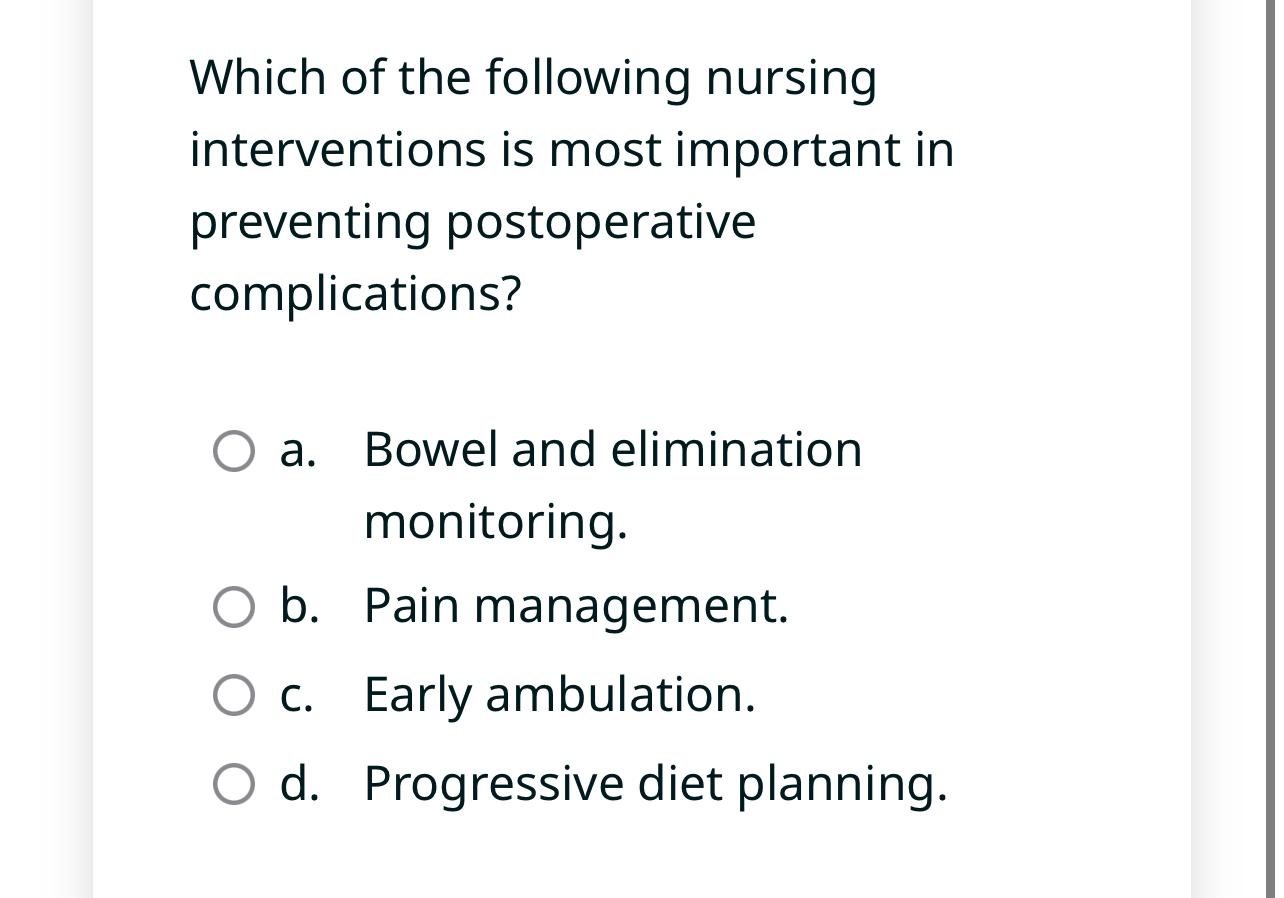1284x898 pixels.
Task: Click the text 'Early ambulation.'
Action: tap(560, 694)
